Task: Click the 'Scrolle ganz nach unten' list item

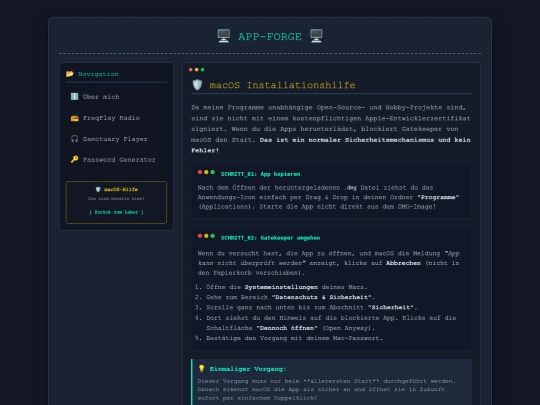Action: point(312,308)
